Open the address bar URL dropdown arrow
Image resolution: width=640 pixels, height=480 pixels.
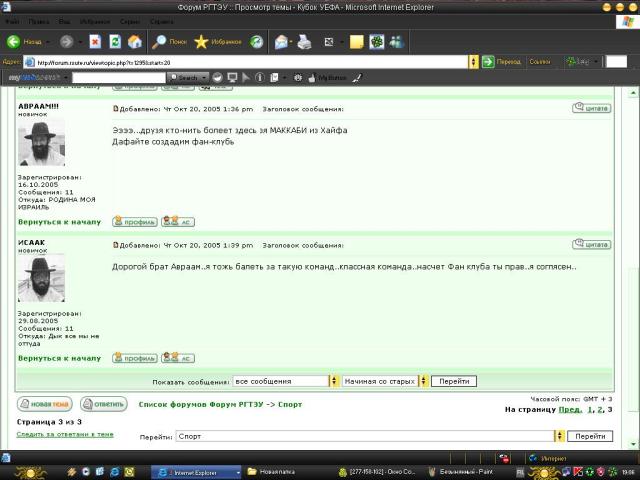473,61
